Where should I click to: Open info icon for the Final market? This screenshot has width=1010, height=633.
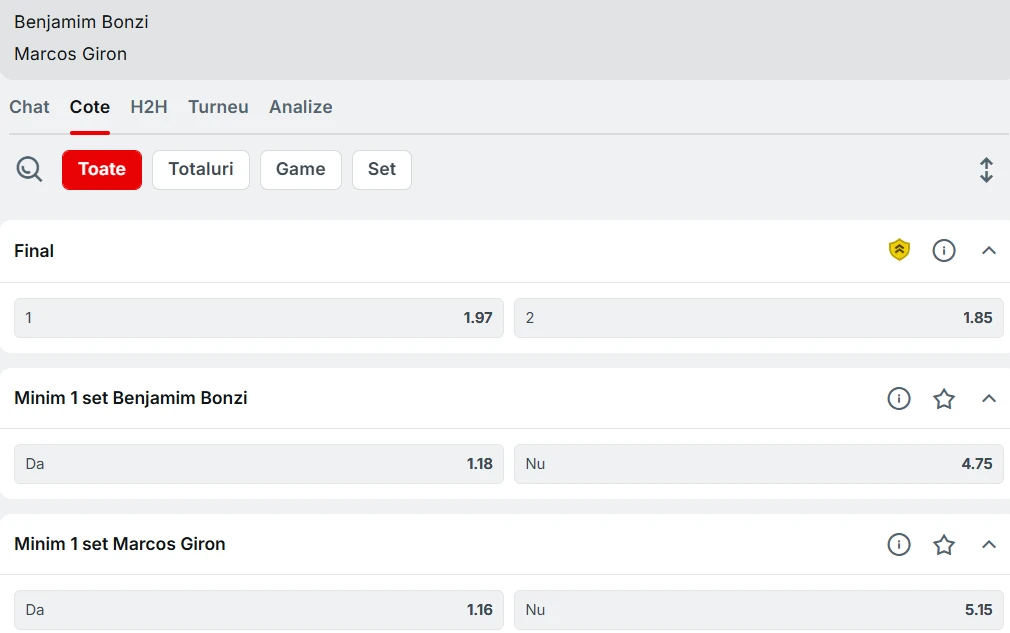point(944,250)
